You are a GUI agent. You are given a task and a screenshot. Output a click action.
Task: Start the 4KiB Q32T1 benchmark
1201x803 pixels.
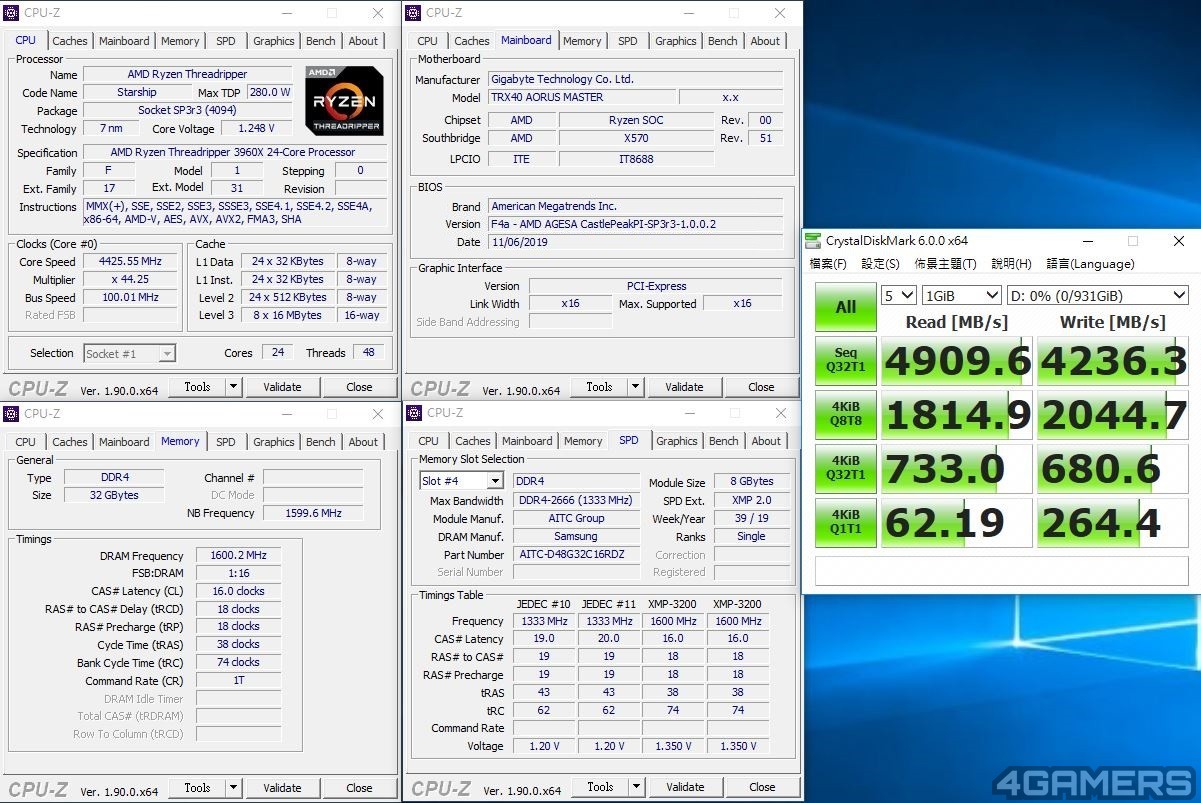click(846, 469)
